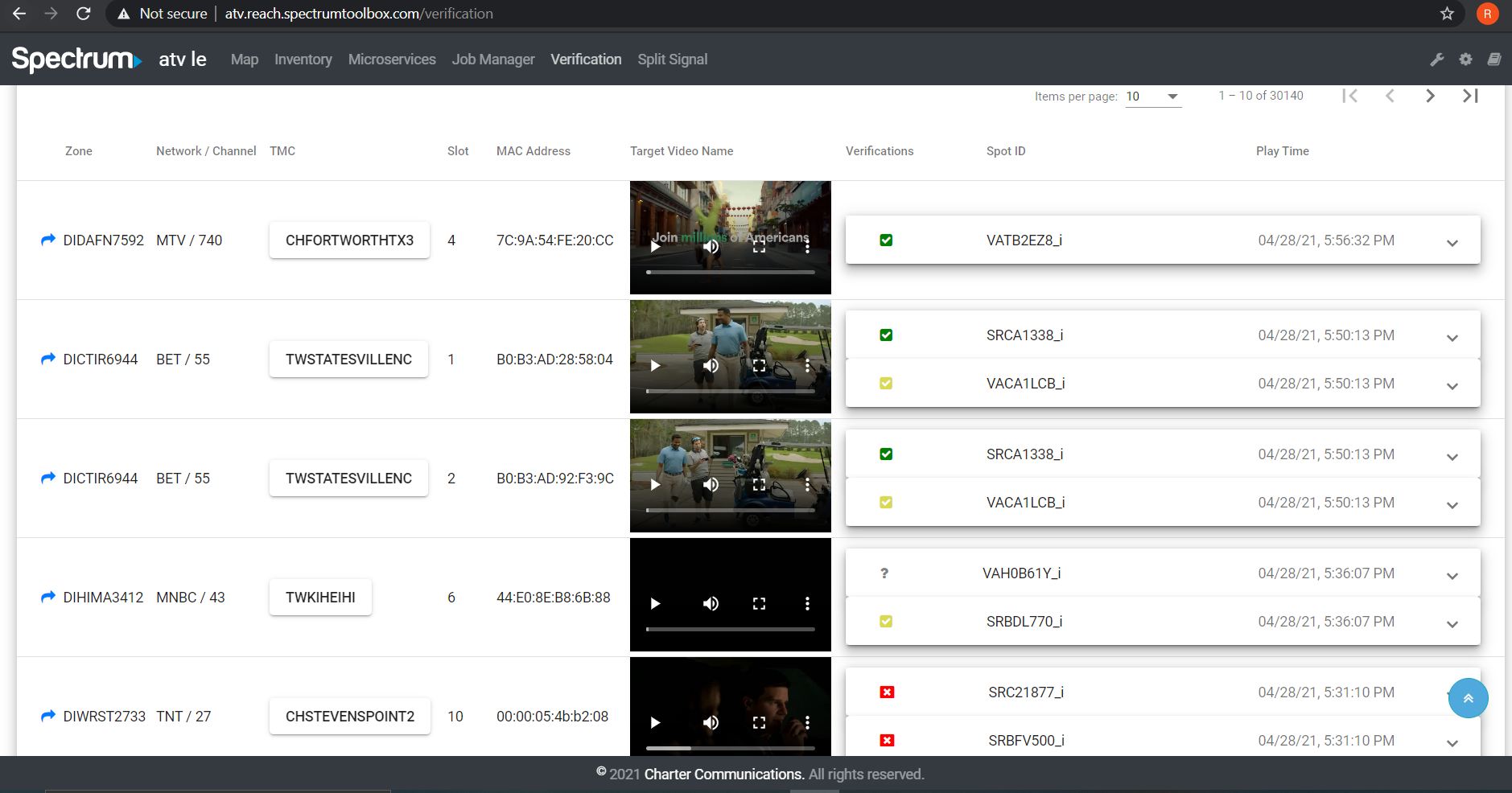Click the red failed mark for SRBFV500_i
This screenshot has height=793, width=1512.
click(887, 740)
